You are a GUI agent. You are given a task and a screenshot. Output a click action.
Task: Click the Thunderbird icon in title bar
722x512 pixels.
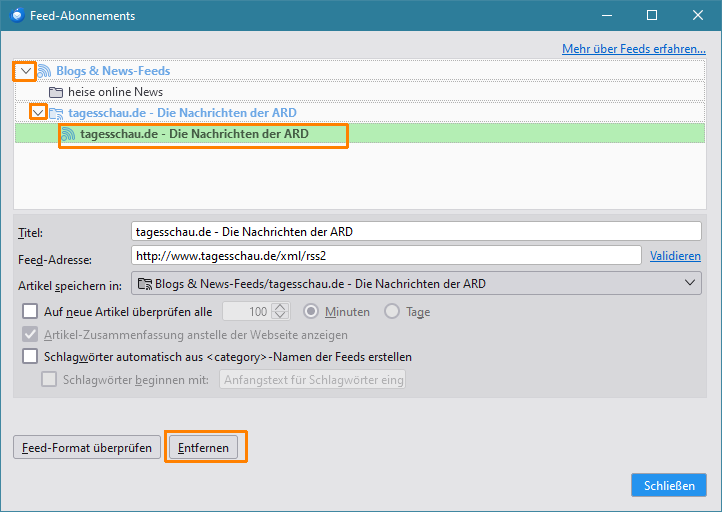(x=16, y=16)
